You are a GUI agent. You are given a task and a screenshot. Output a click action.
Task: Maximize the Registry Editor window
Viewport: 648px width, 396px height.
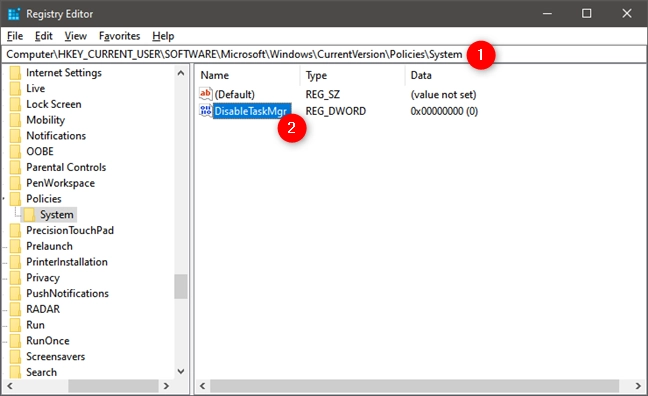(586, 14)
